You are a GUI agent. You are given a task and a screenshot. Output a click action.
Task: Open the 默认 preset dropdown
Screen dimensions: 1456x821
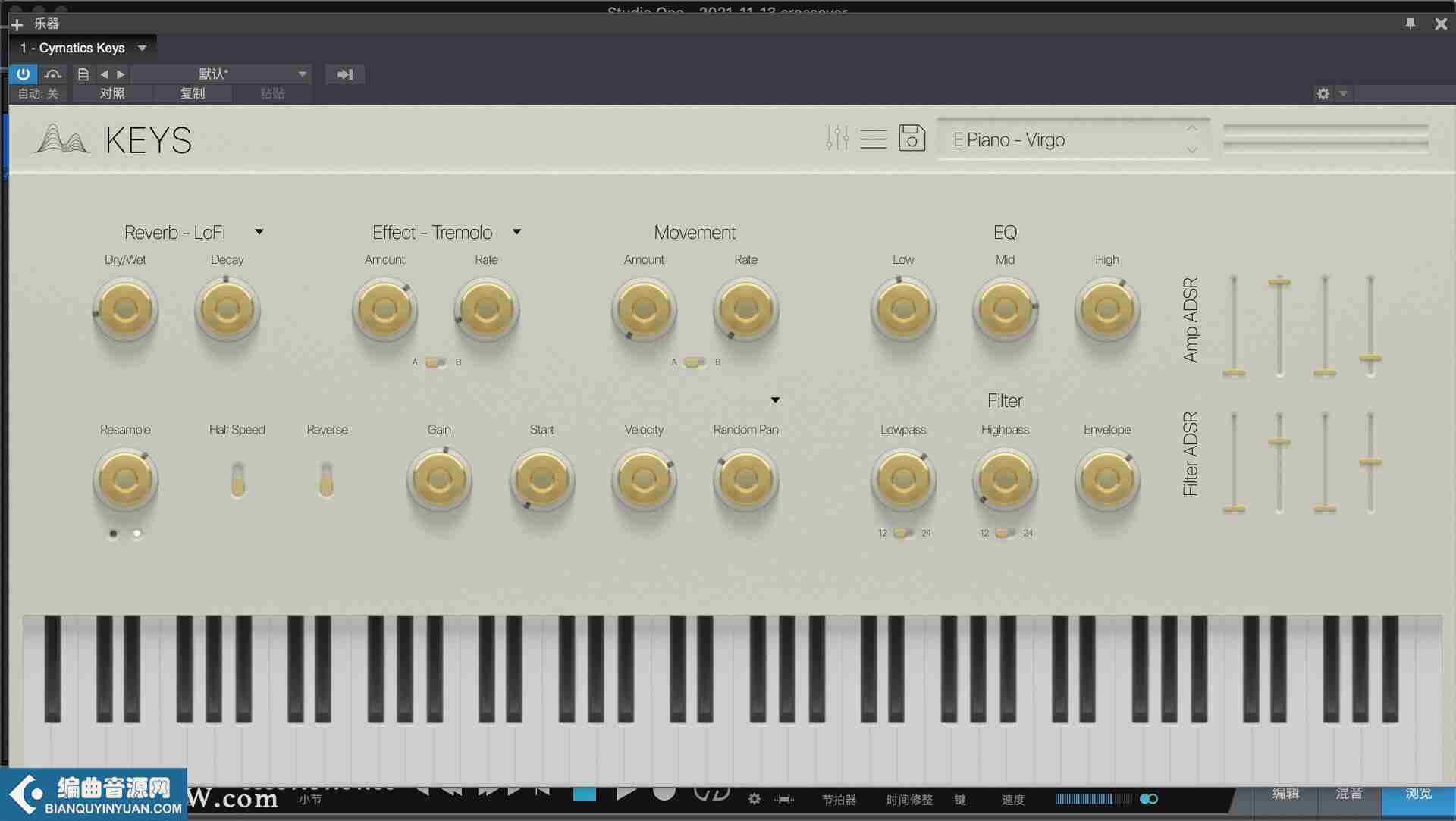[221, 74]
